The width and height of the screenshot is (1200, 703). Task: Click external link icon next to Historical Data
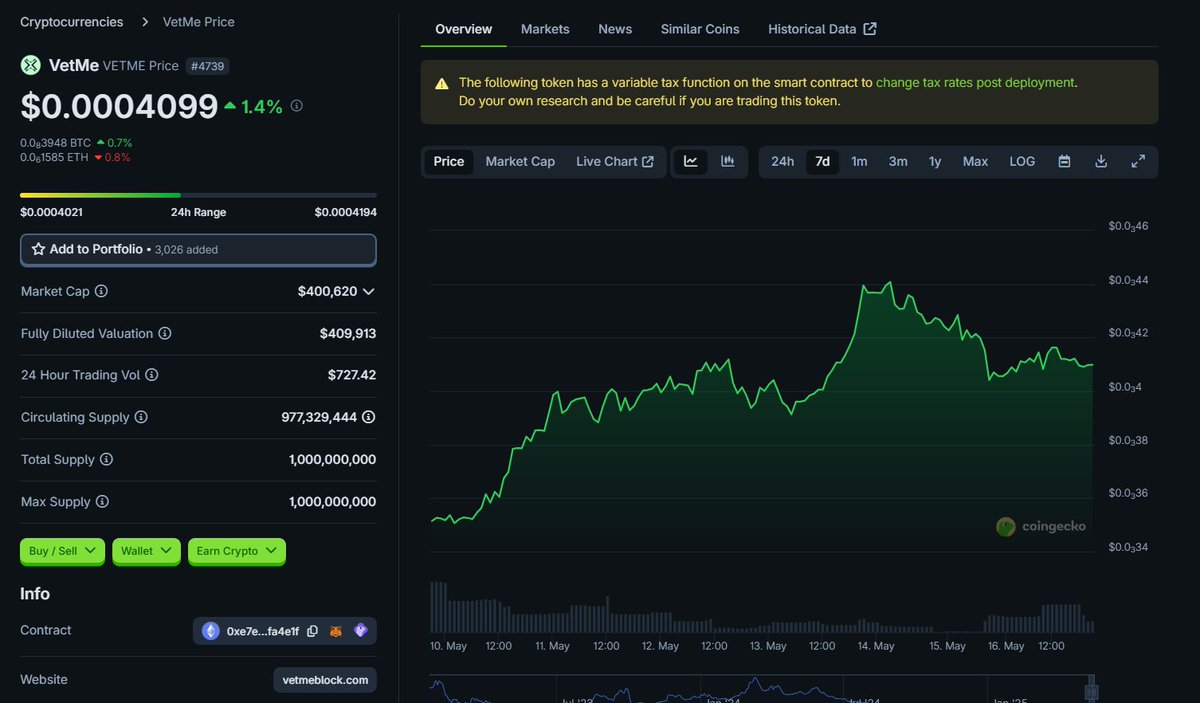870,29
